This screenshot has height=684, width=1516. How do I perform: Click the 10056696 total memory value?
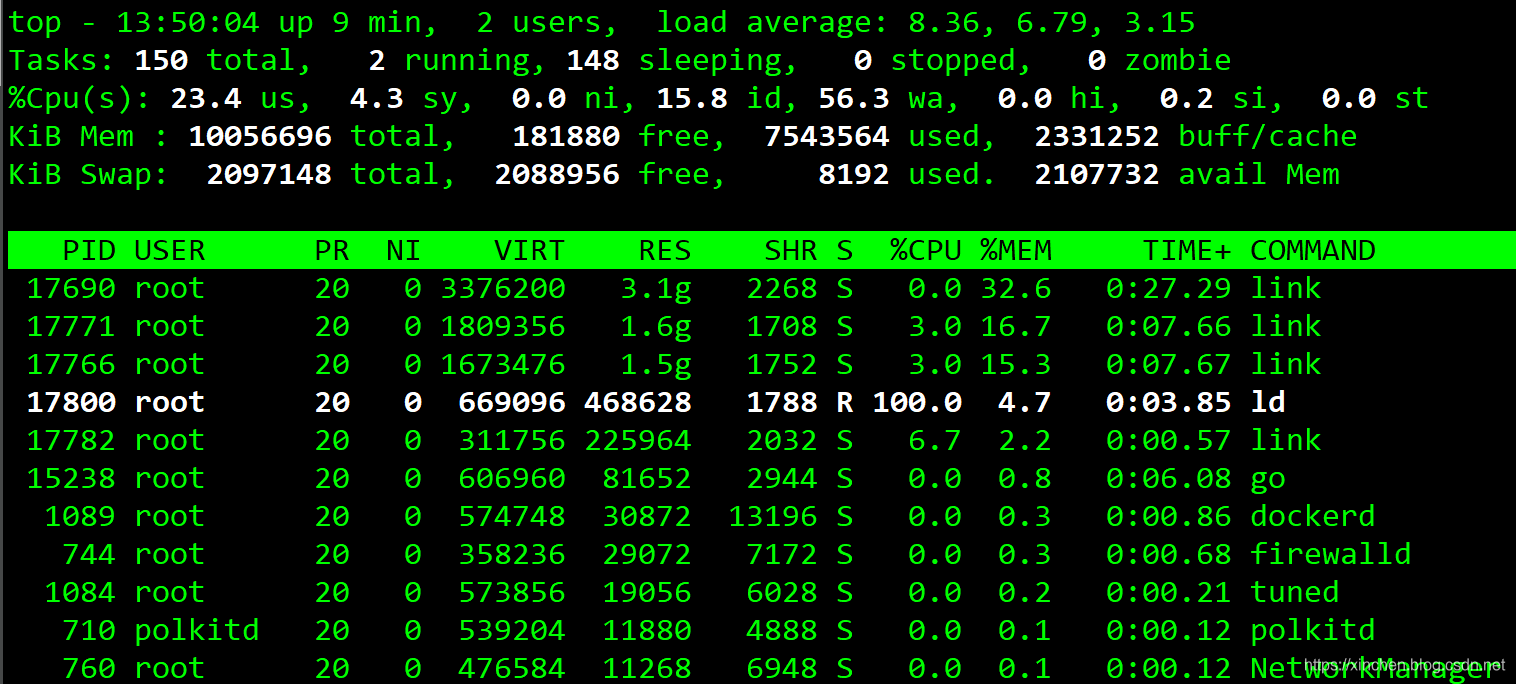click(260, 136)
